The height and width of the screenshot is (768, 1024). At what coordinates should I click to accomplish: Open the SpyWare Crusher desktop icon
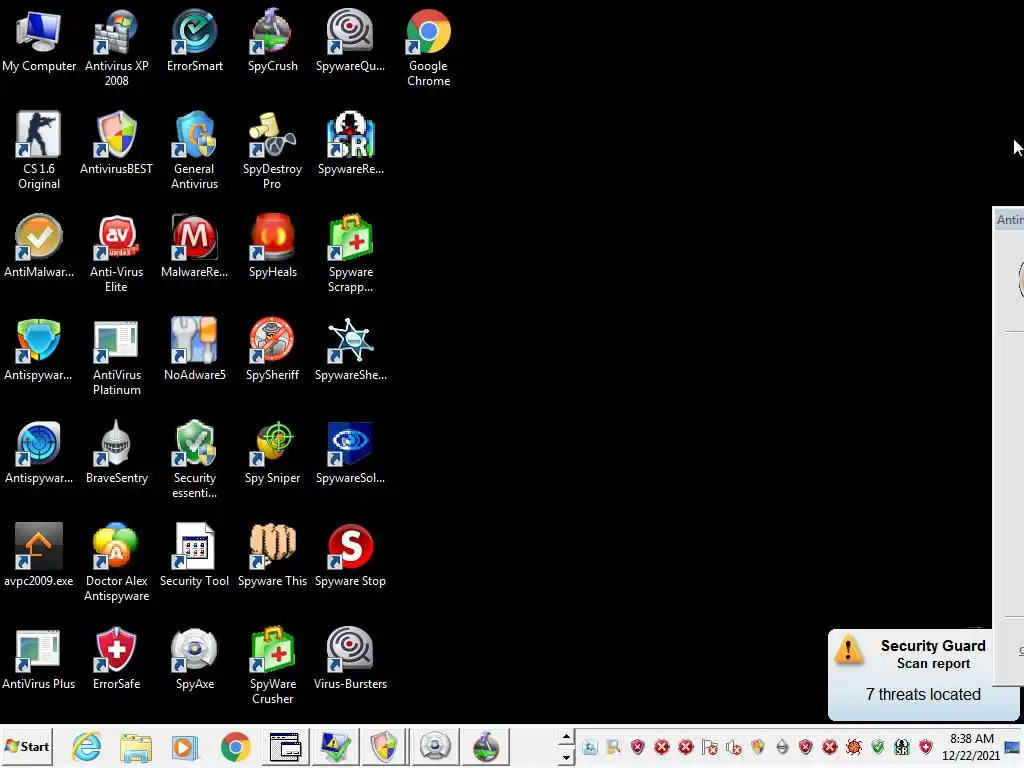(272, 665)
